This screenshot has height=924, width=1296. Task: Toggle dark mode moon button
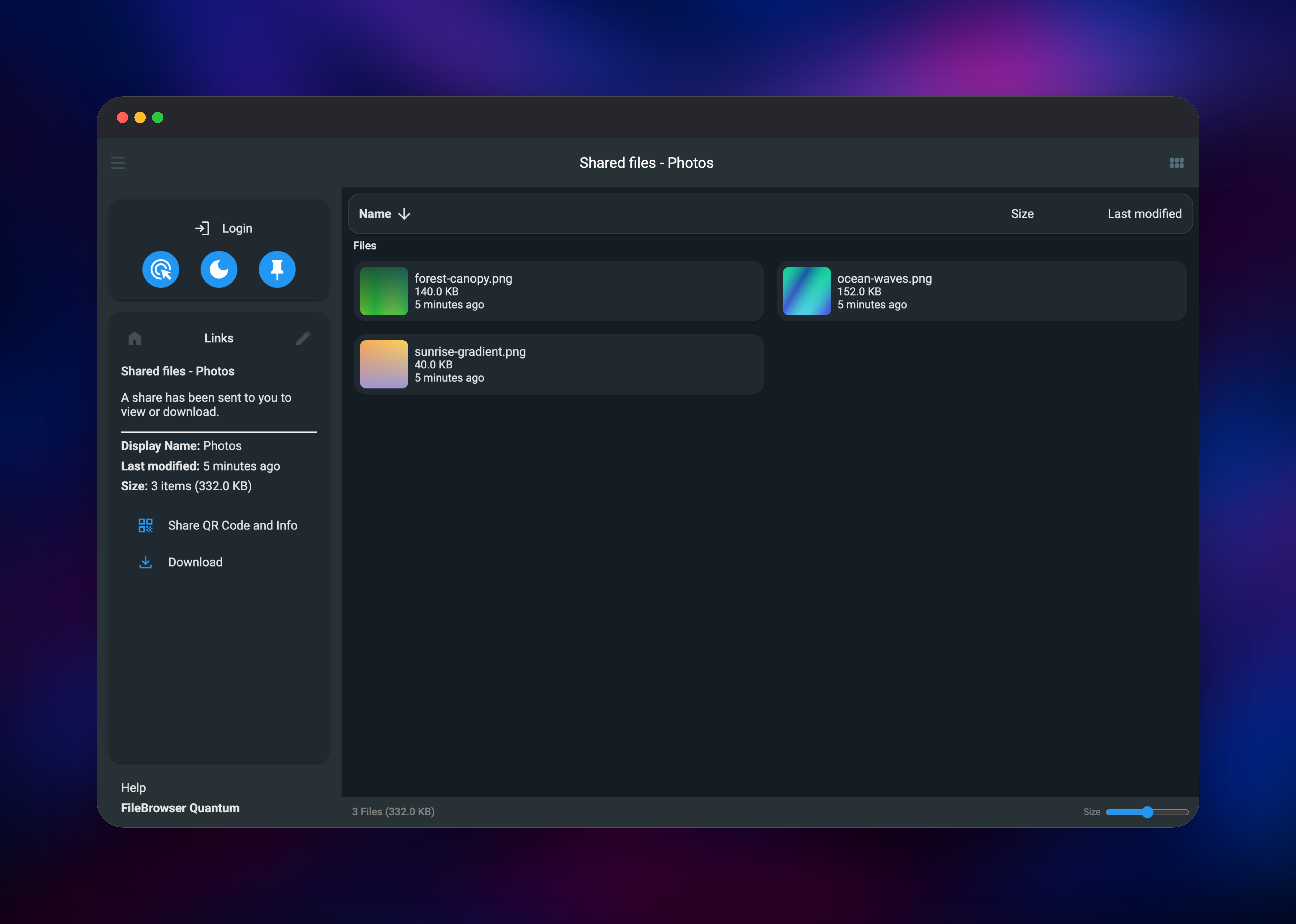coord(219,269)
